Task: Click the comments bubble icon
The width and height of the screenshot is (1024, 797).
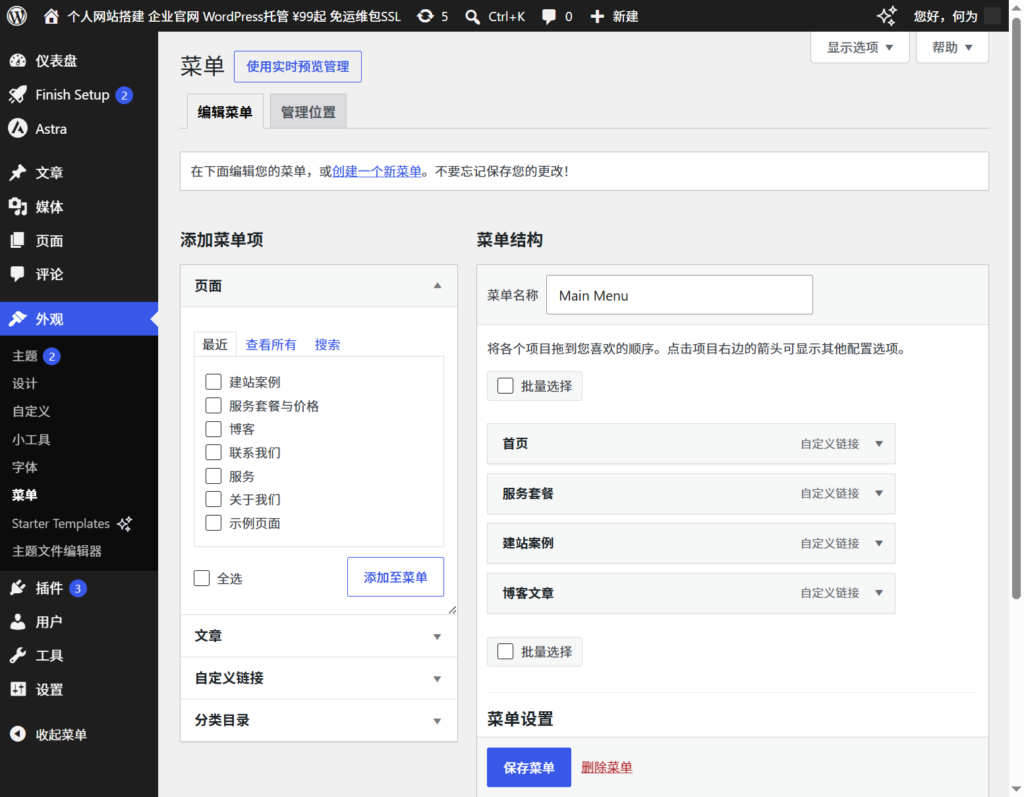Action: tap(549, 16)
